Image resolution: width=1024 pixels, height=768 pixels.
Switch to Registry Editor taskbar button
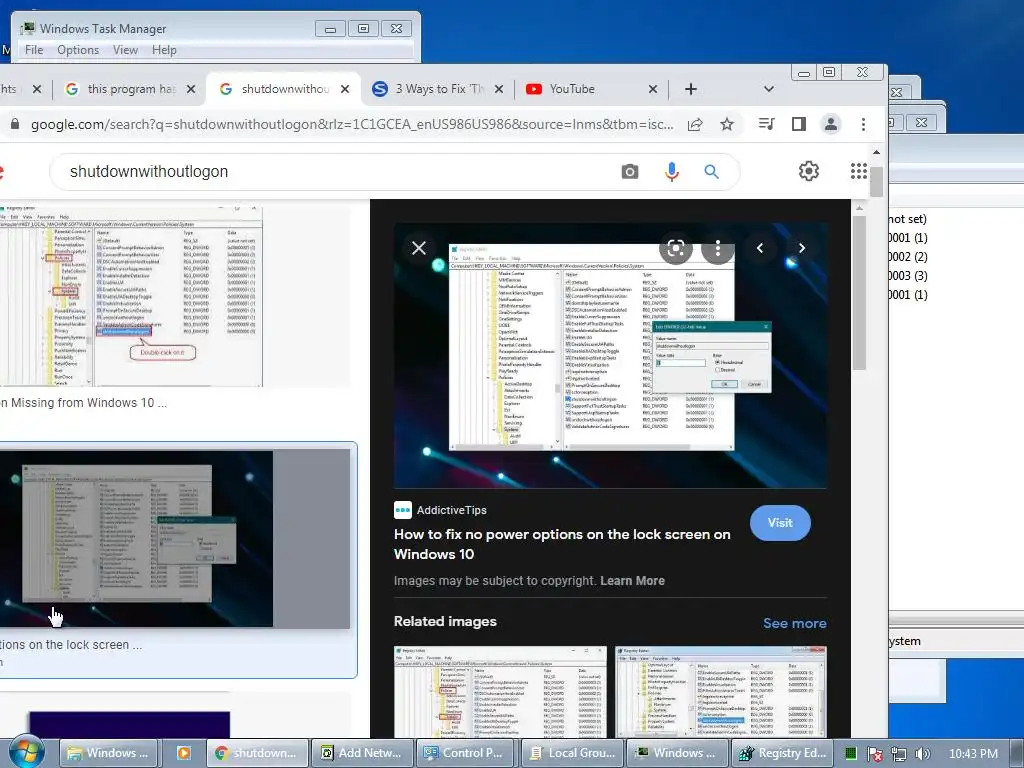[x=782, y=753]
